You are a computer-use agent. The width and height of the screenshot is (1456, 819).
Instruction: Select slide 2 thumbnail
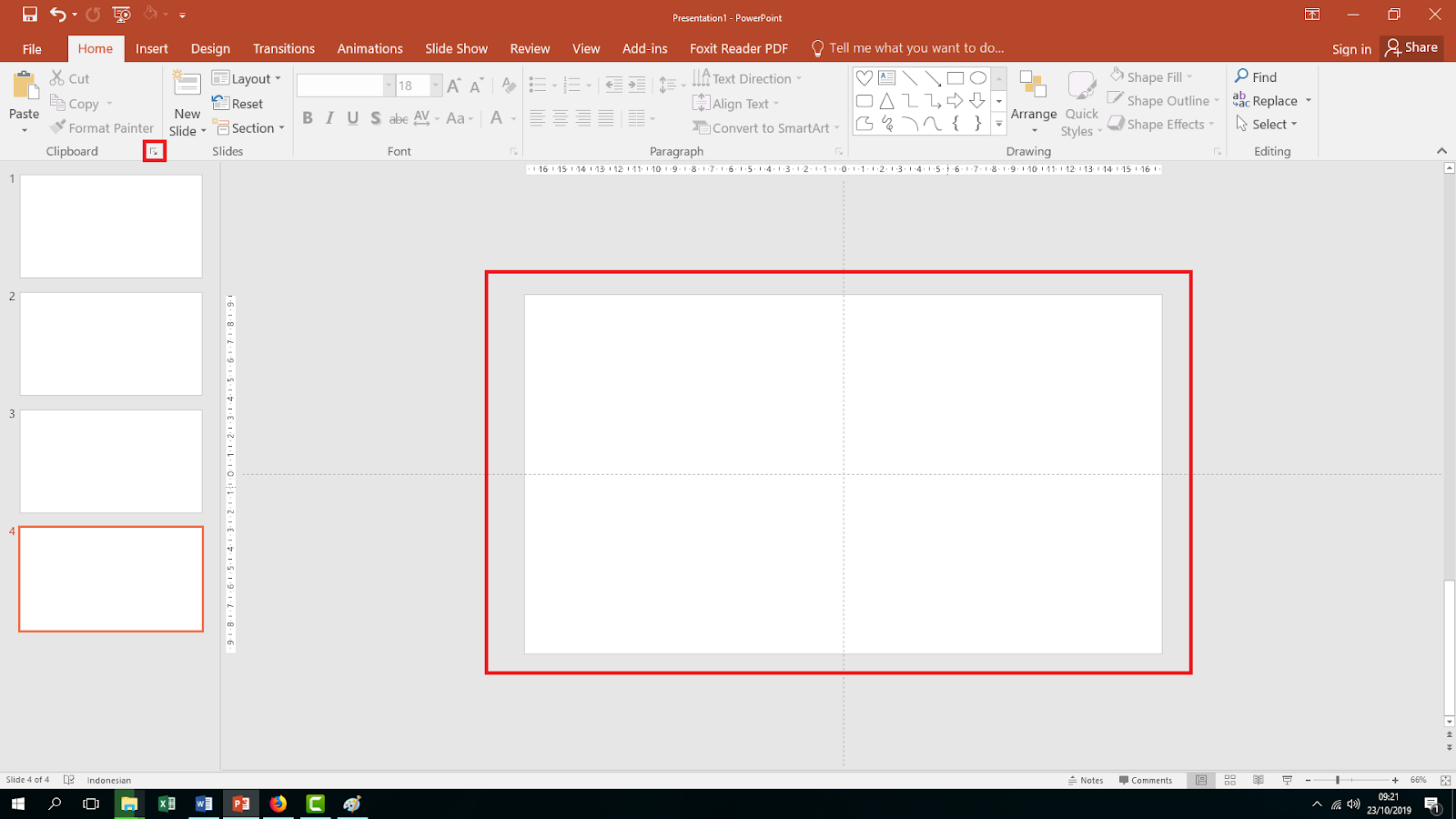(110, 343)
